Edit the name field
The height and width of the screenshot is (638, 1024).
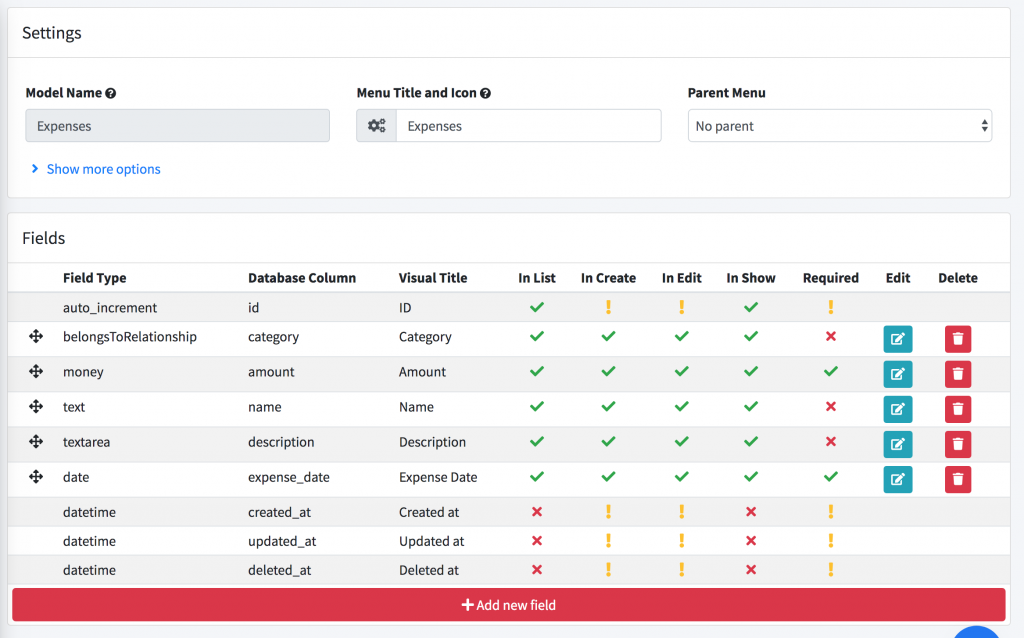(x=897, y=408)
